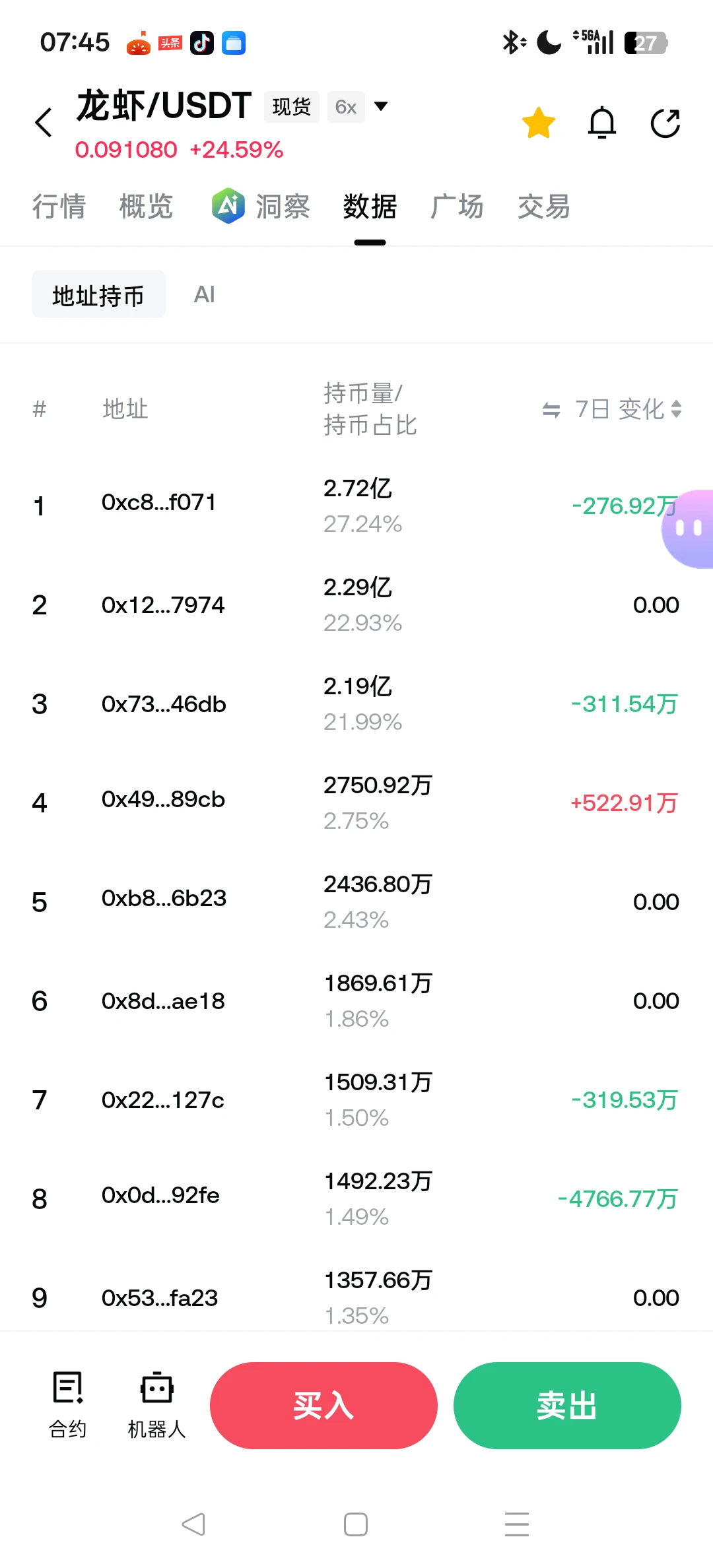
Task: Expand the trading pair dropdown arrow
Action: click(x=381, y=106)
